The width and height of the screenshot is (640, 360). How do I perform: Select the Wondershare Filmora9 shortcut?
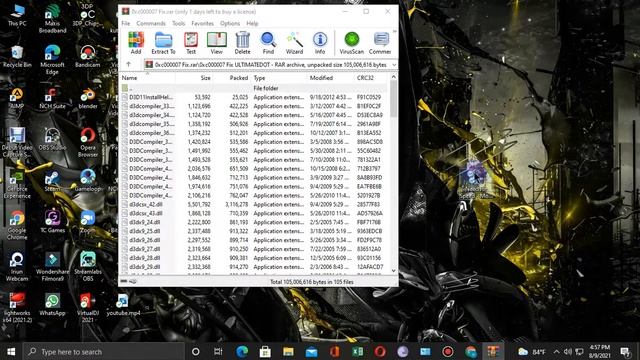[52, 267]
